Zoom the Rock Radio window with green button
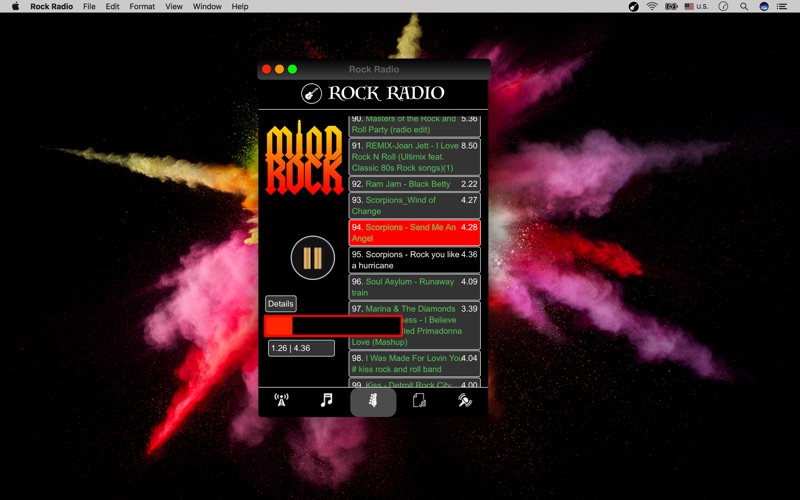 point(292,69)
